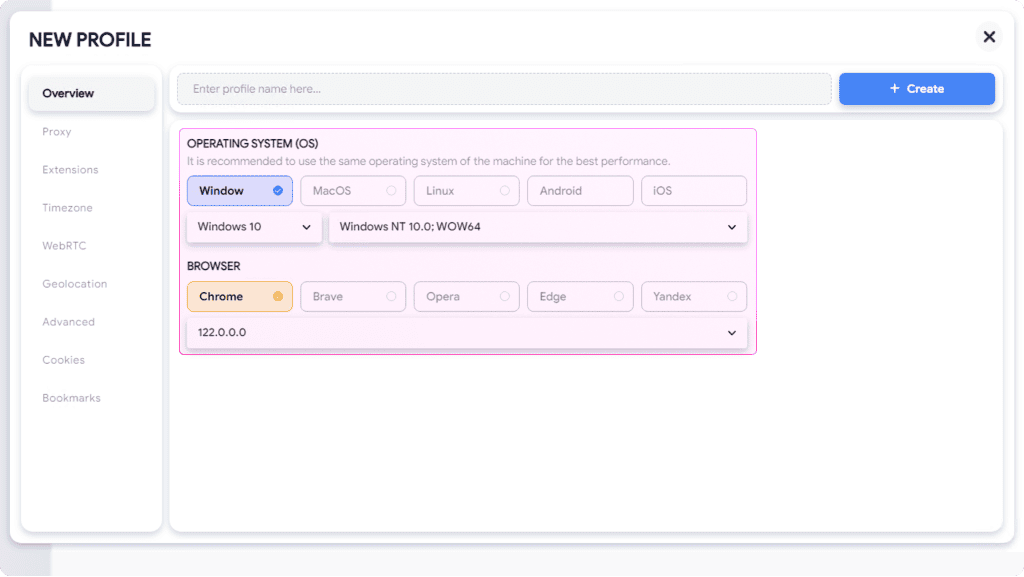This screenshot has height=577, width=1024.
Task: Open the Geolocation tab
Action: (74, 284)
